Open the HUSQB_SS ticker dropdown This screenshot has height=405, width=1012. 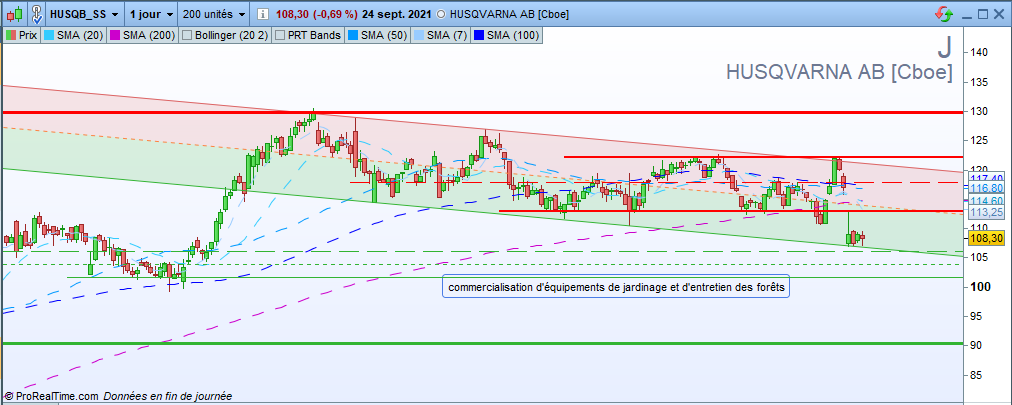coord(84,14)
